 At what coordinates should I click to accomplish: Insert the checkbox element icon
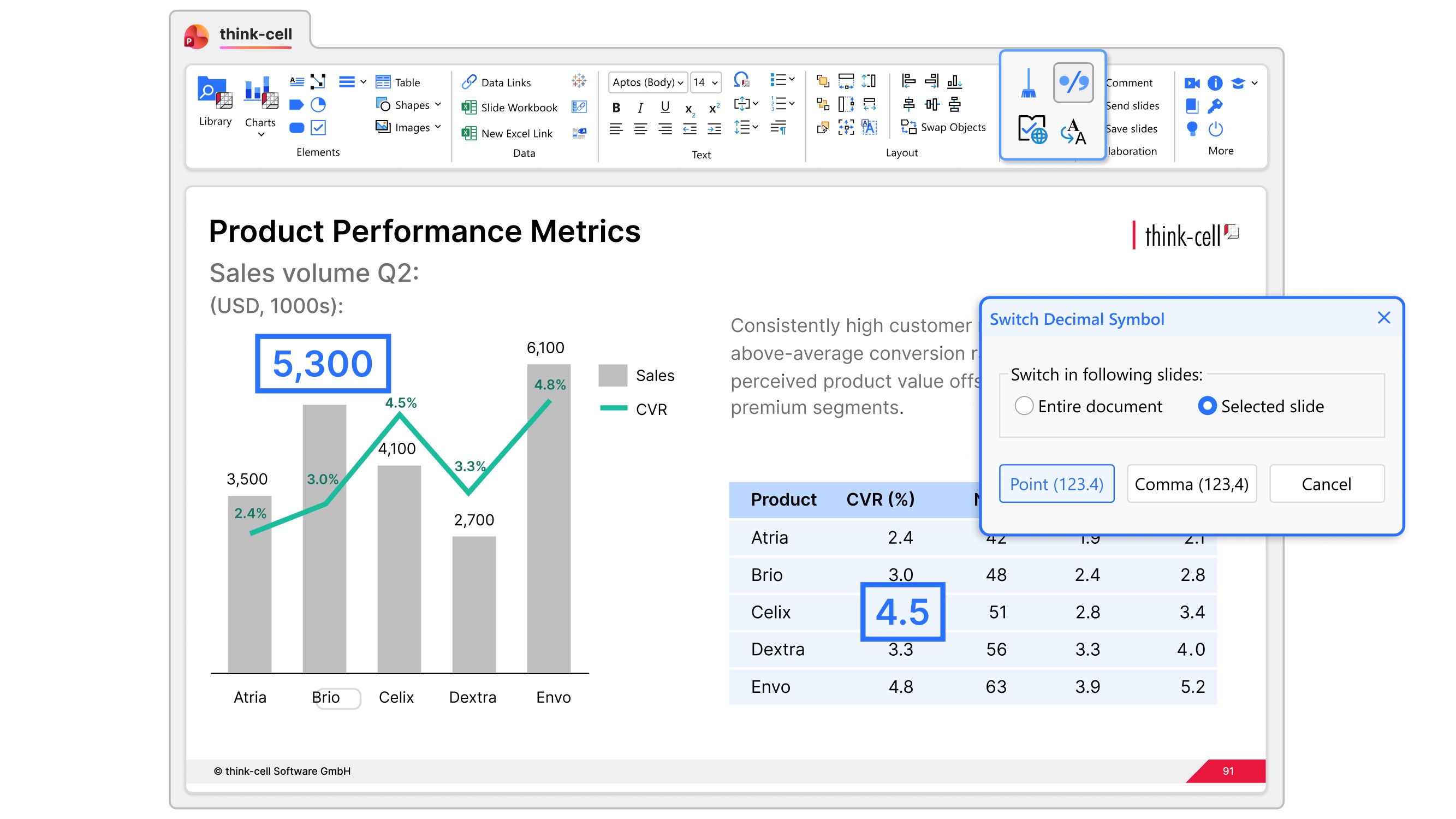[318, 128]
